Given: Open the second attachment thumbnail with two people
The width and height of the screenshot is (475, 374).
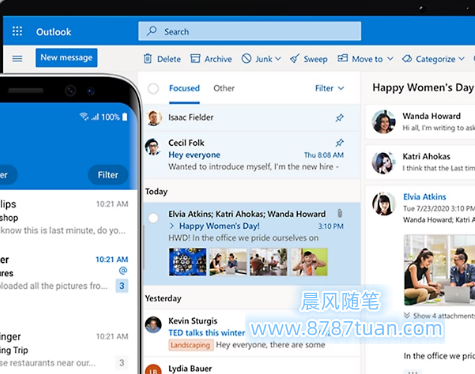Looking at the screenshot, I should [x=228, y=262].
